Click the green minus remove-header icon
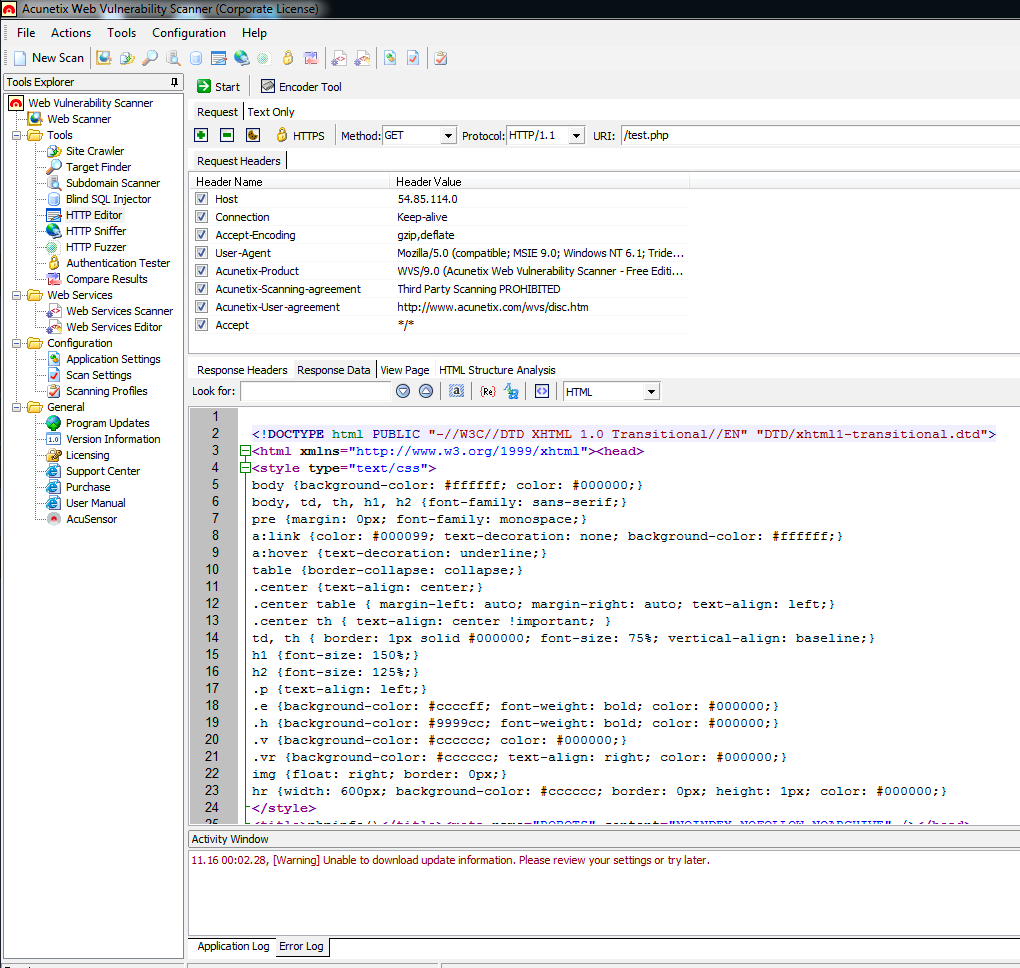The image size is (1020, 968). (x=227, y=135)
